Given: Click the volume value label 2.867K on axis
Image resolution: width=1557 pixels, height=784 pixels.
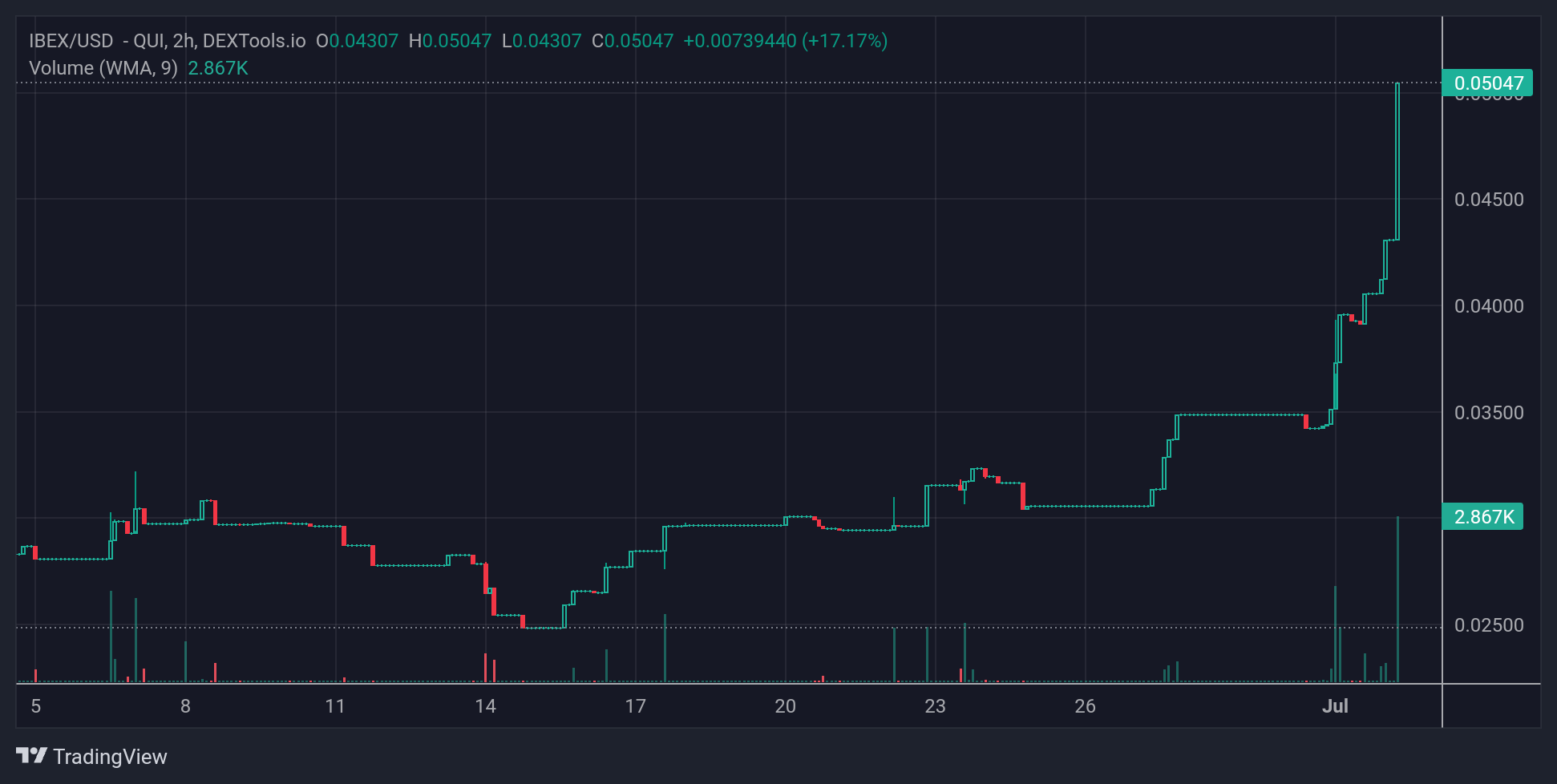Looking at the screenshot, I should [1482, 517].
